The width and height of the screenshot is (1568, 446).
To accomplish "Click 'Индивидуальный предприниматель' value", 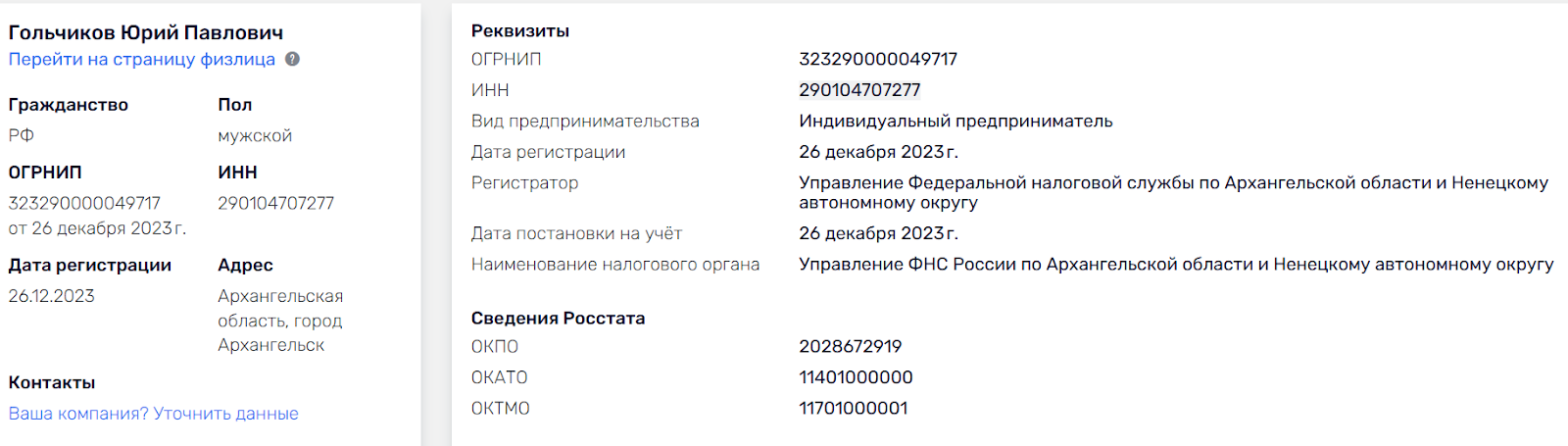I will click(955, 121).
